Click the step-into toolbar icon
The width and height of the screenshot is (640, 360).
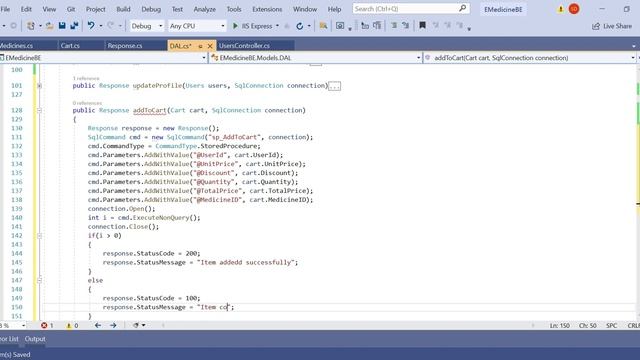click(365, 26)
